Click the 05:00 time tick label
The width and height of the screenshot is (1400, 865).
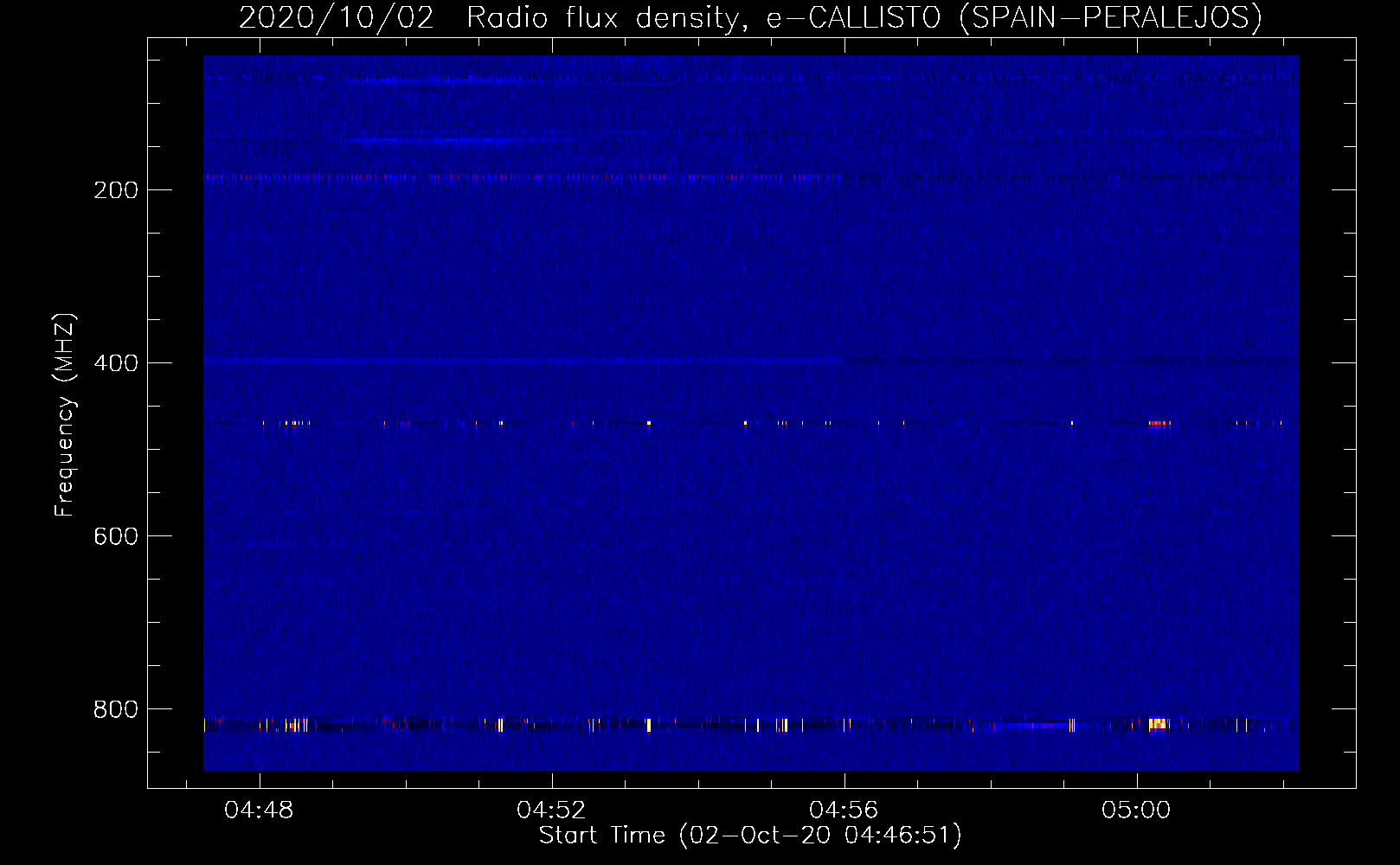tap(1136, 811)
